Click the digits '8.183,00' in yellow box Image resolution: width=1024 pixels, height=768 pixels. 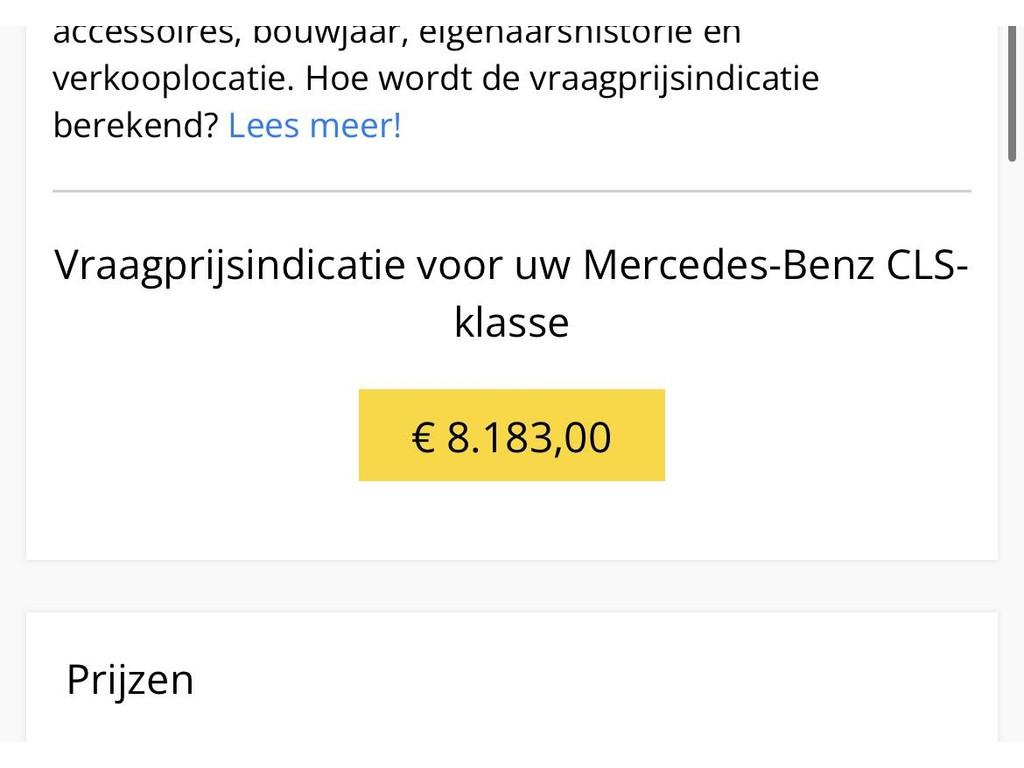pyautogui.click(x=528, y=438)
